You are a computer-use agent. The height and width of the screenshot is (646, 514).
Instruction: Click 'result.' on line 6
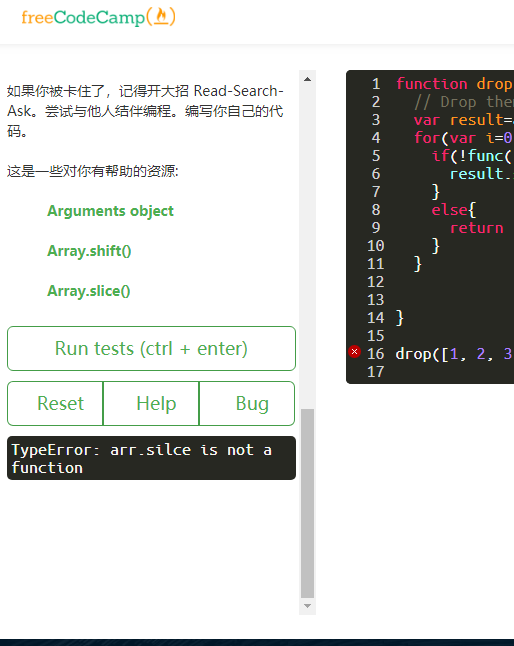[x=481, y=174]
